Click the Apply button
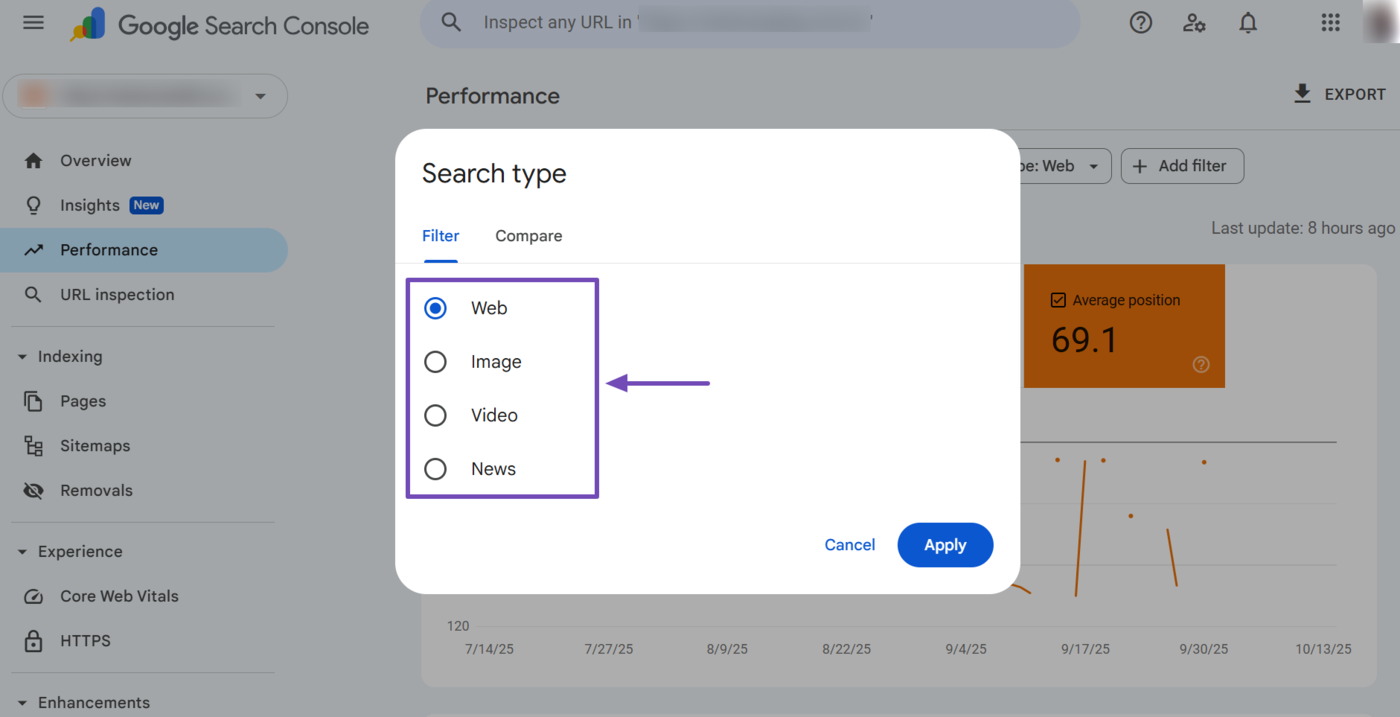This screenshot has height=717, width=1400. (945, 545)
